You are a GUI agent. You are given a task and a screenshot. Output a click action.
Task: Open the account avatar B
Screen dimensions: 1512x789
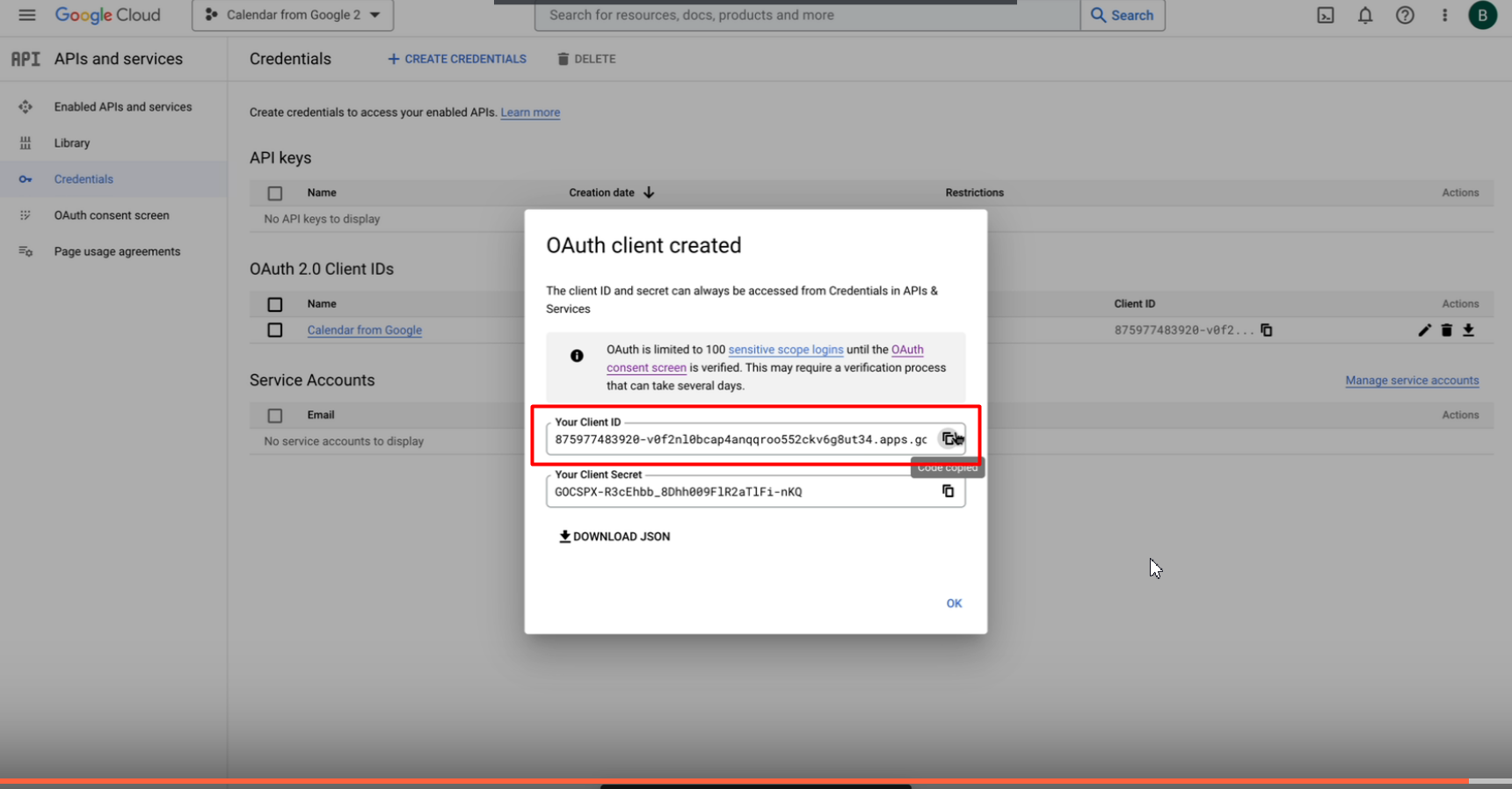pyautogui.click(x=1483, y=15)
